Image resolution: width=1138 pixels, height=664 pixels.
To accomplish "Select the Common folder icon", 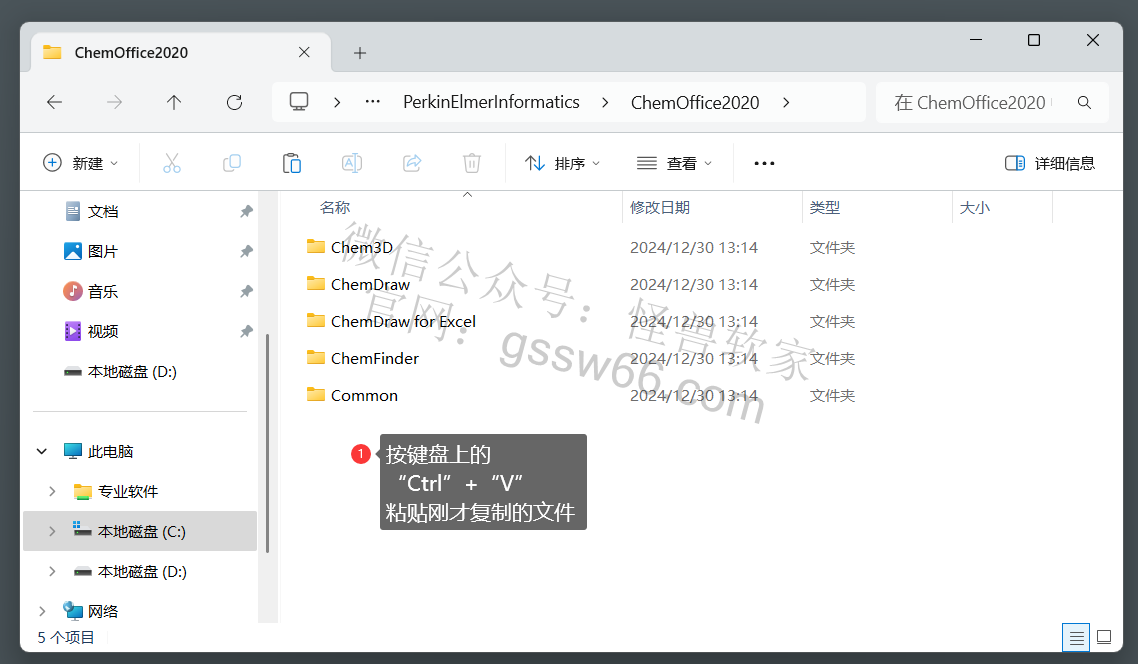I will tap(316, 395).
